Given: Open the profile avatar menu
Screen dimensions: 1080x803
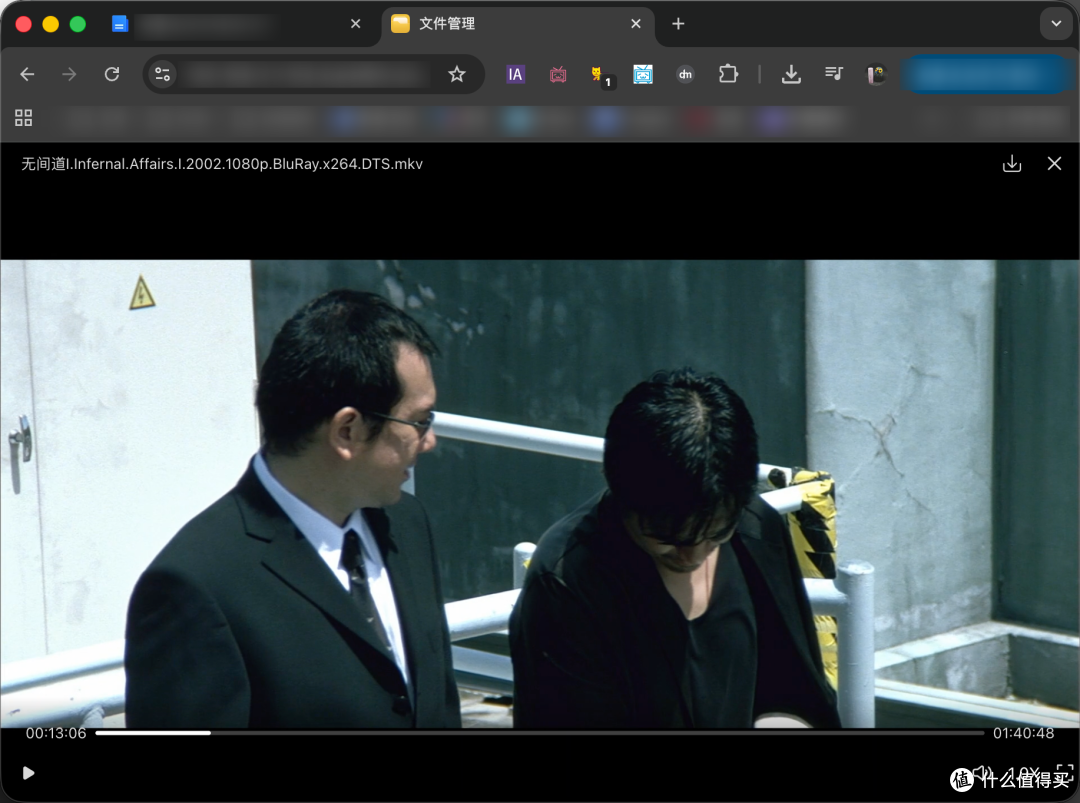Looking at the screenshot, I should pos(875,74).
